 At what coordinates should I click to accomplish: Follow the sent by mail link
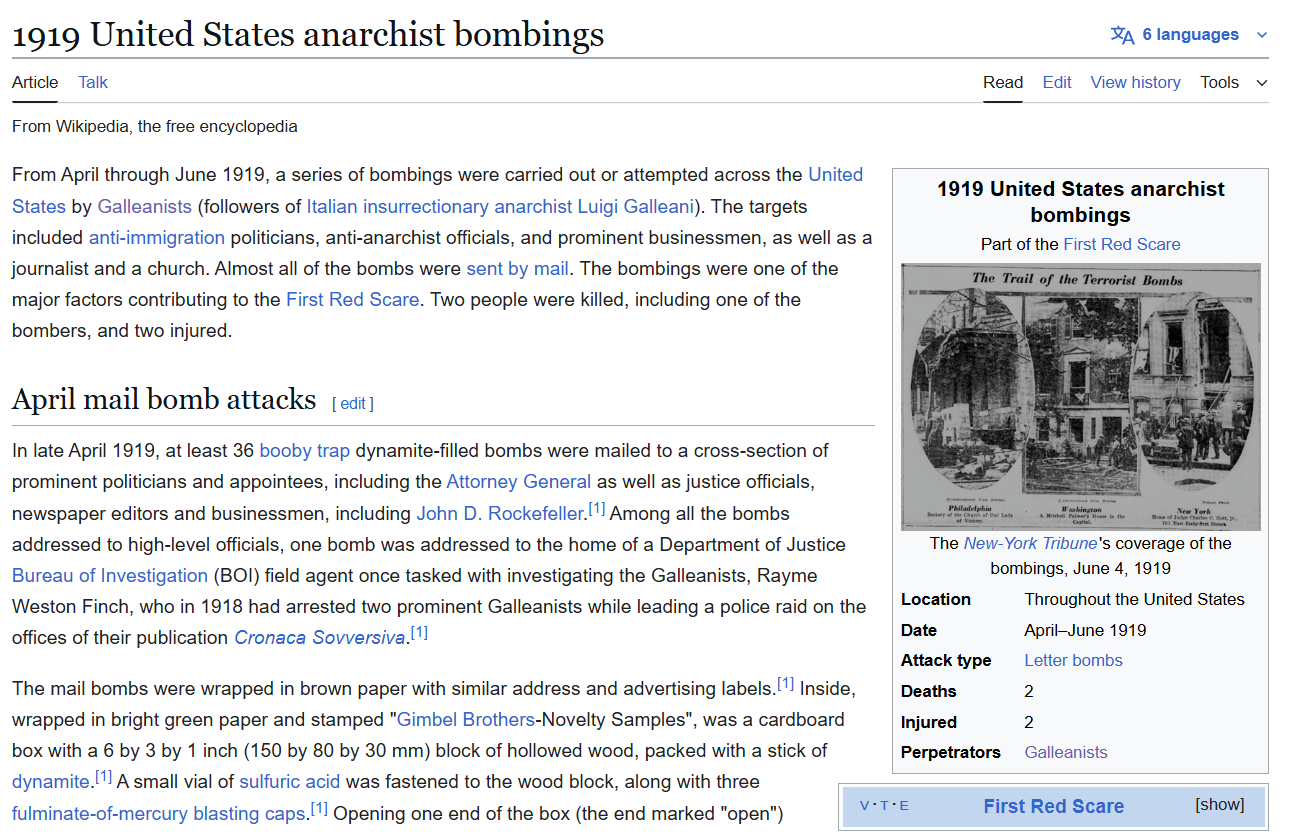tap(517, 269)
